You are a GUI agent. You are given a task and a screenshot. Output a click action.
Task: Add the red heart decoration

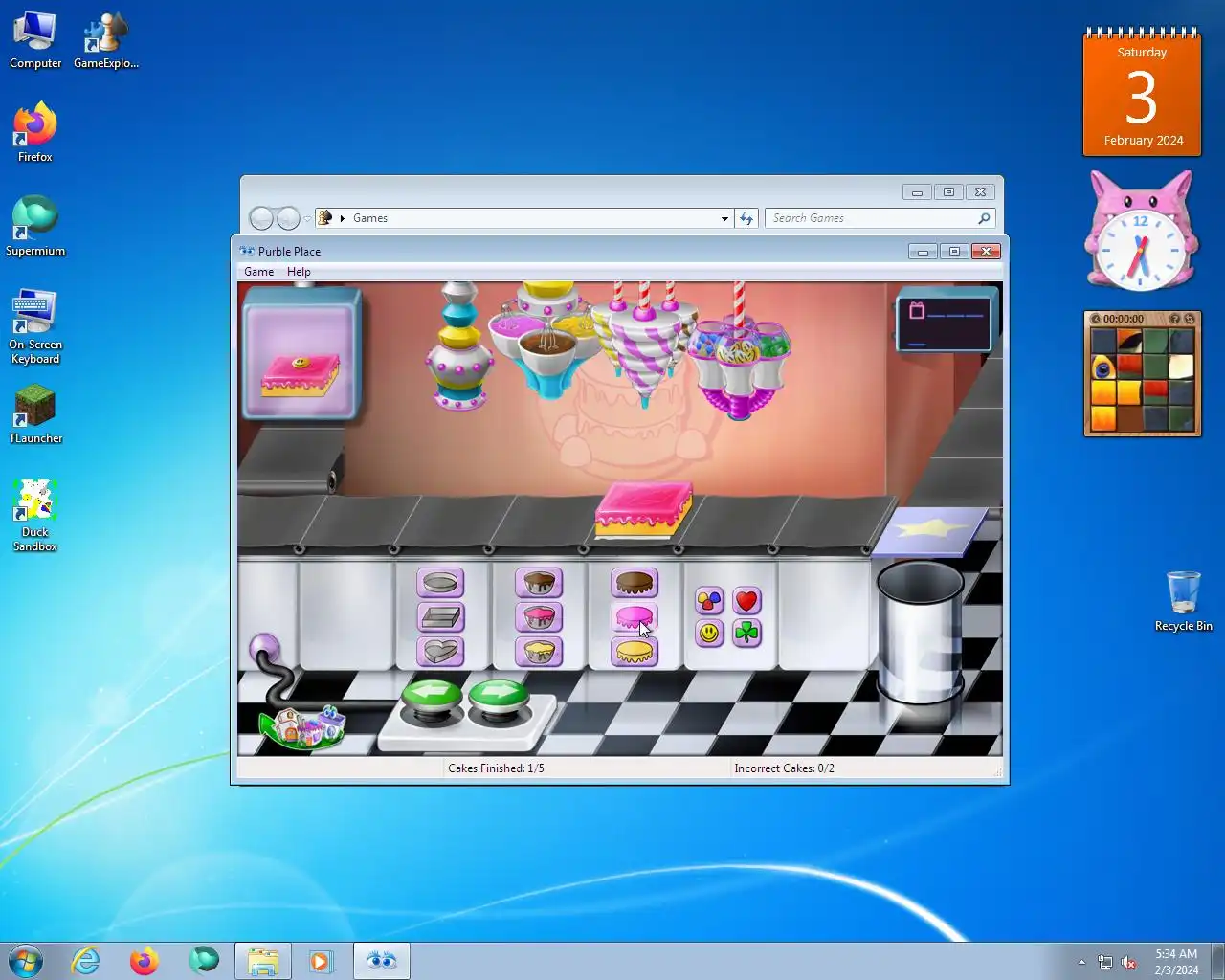click(x=746, y=600)
